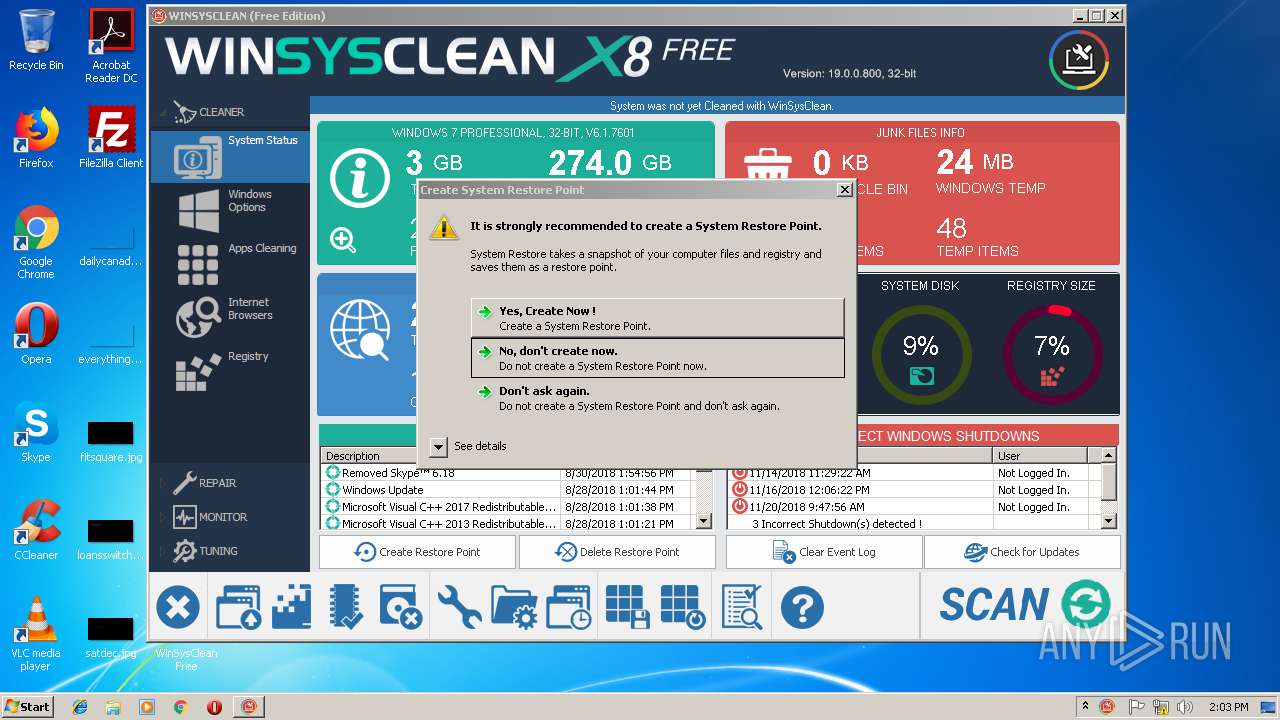Expand the REPAIR category
Screen dimensions: 1280x720
tap(165, 483)
